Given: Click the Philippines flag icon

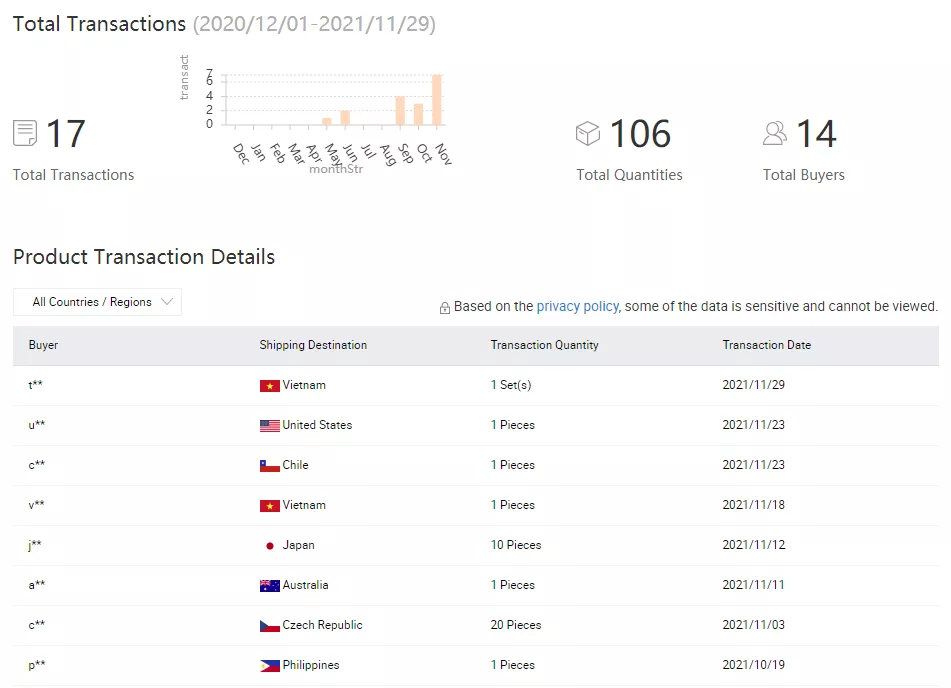Looking at the screenshot, I should coord(269,665).
